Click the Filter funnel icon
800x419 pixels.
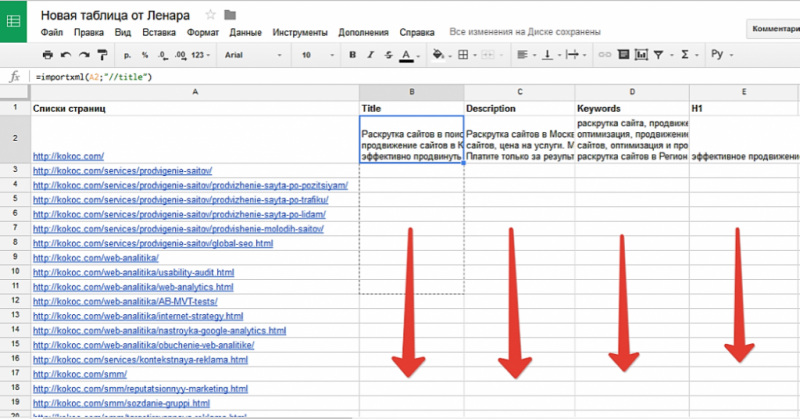(x=659, y=55)
